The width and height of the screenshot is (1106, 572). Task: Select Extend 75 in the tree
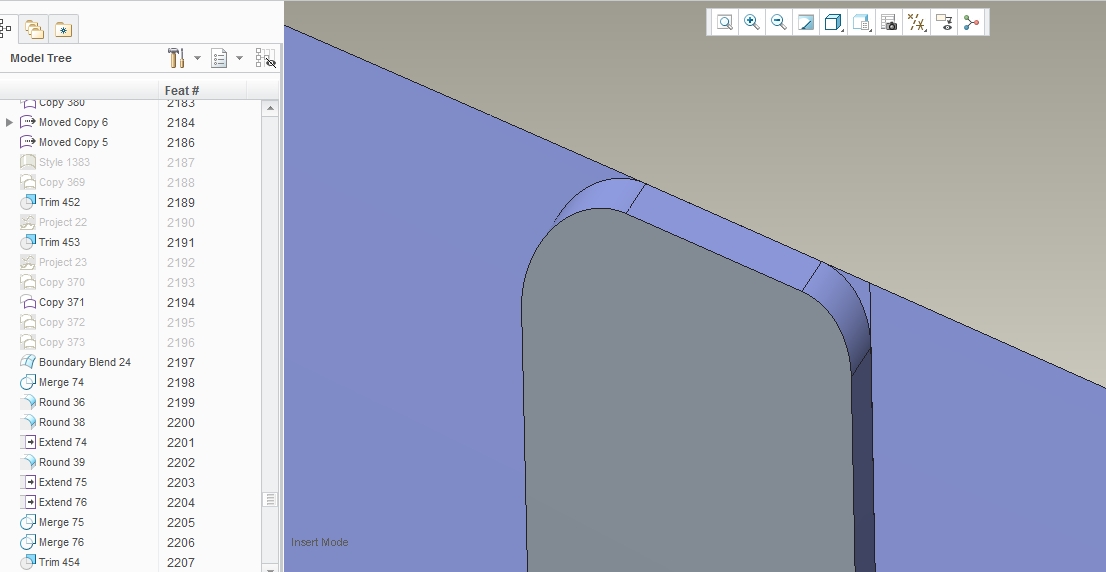(63, 482)
